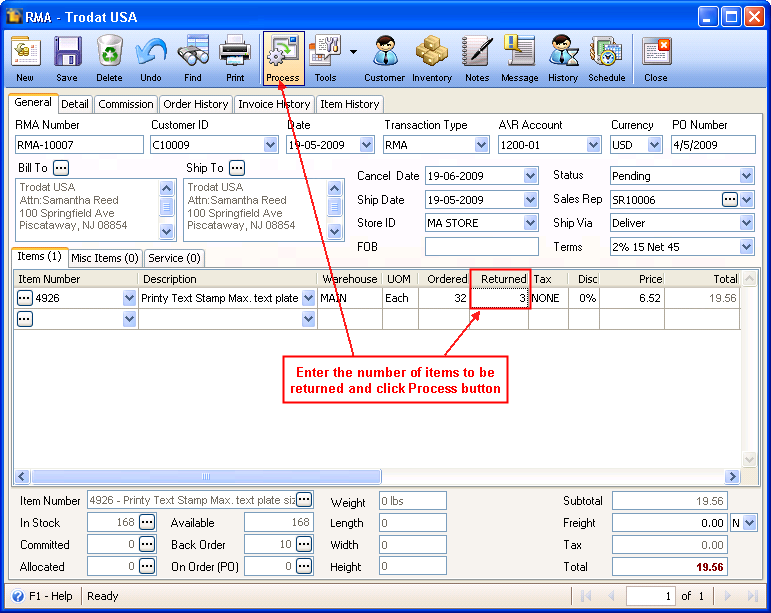
Task: Click the Bill To address scroll down arrow
Action: (x=167, y=231)
